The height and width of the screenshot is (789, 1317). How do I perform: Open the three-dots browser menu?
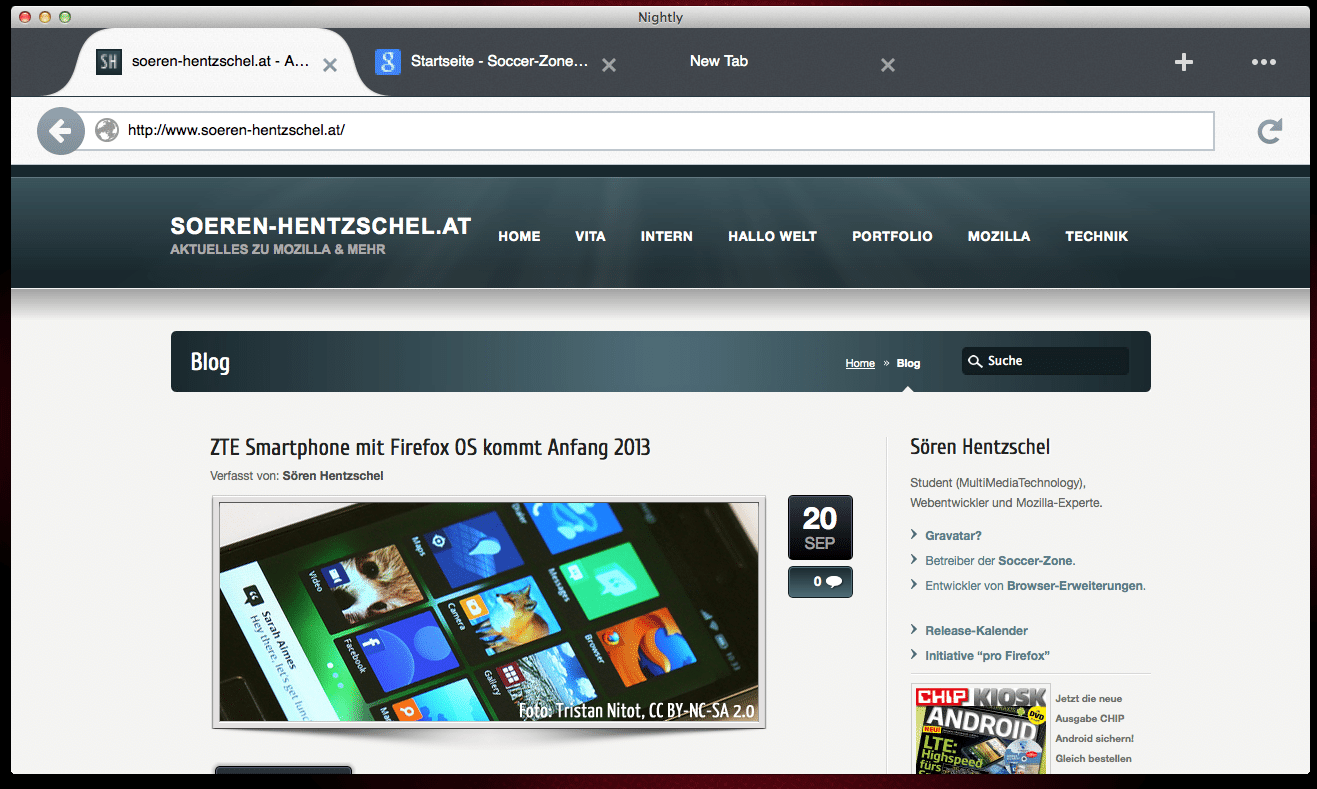[1264, 62]
